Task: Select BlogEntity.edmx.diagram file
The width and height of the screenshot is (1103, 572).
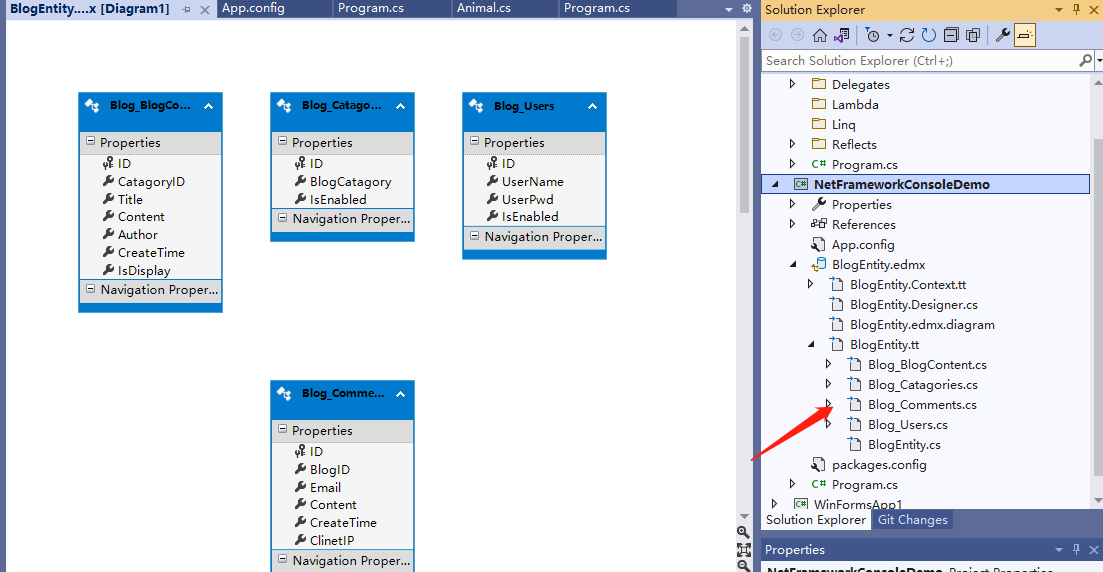Action: [922, 324]
